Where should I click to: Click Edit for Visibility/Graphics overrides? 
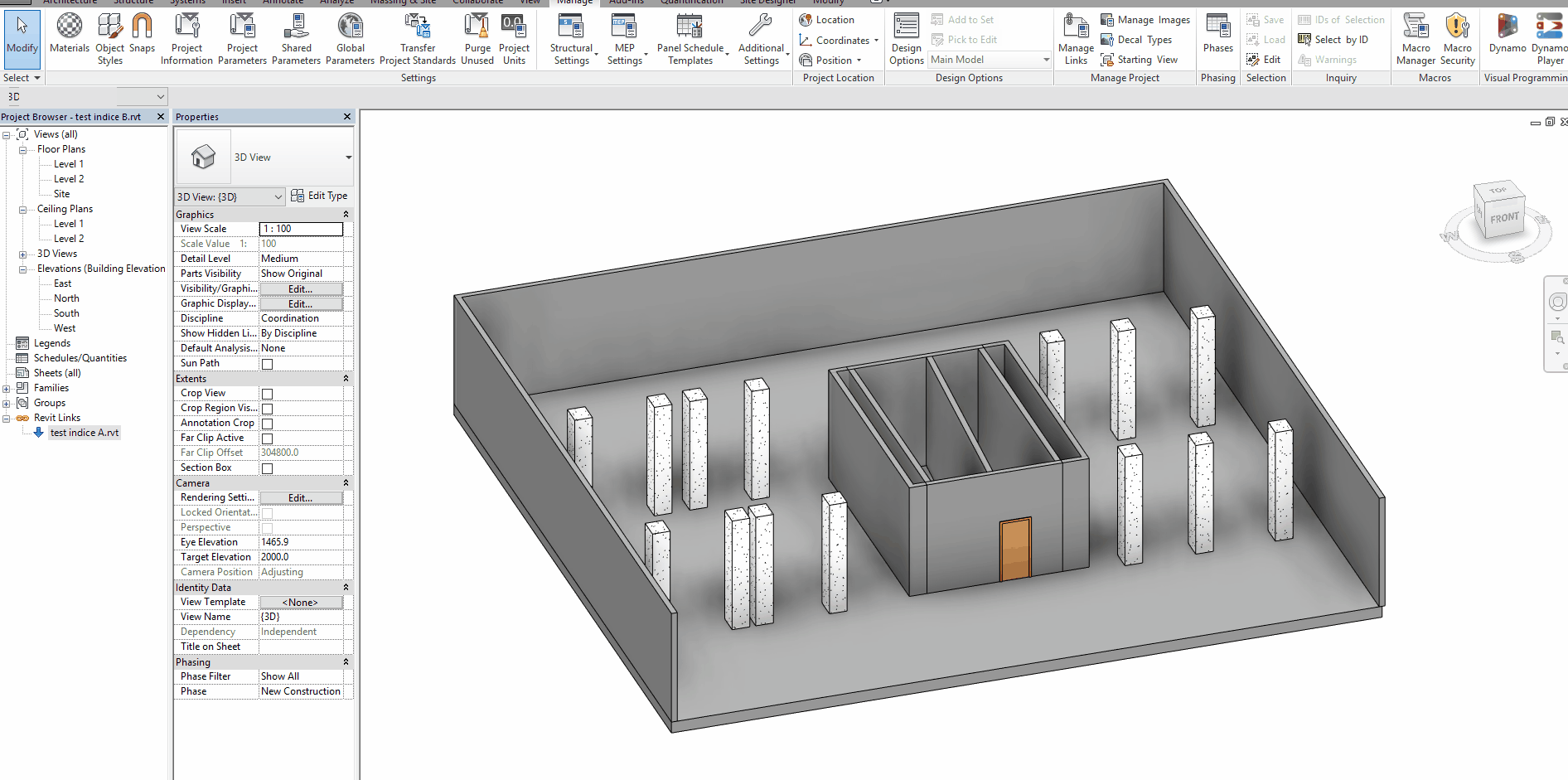coord(301,288)
